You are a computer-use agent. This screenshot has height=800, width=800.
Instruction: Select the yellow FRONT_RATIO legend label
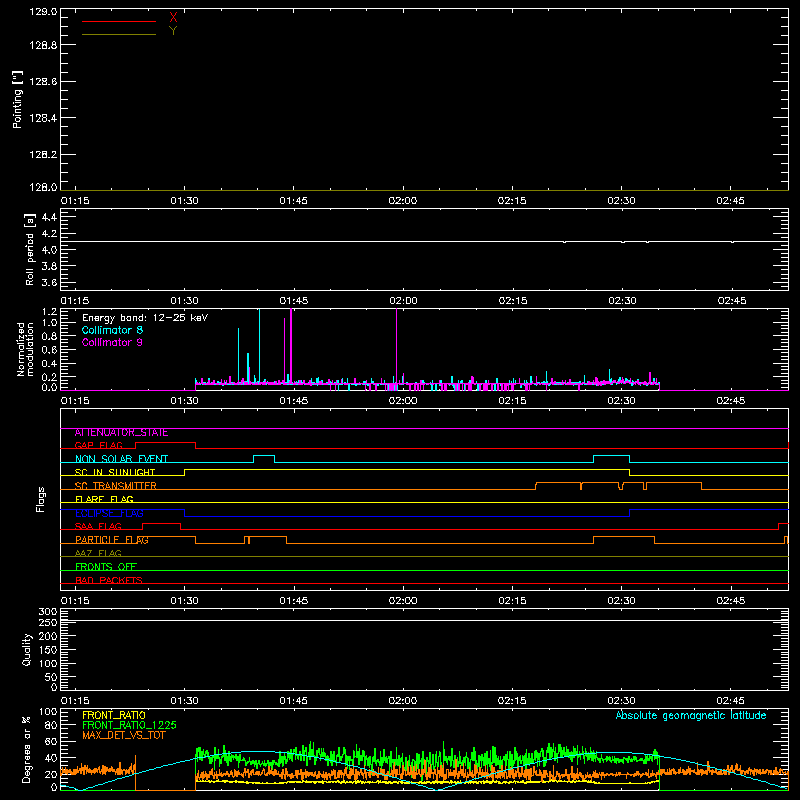coord(114,715)
